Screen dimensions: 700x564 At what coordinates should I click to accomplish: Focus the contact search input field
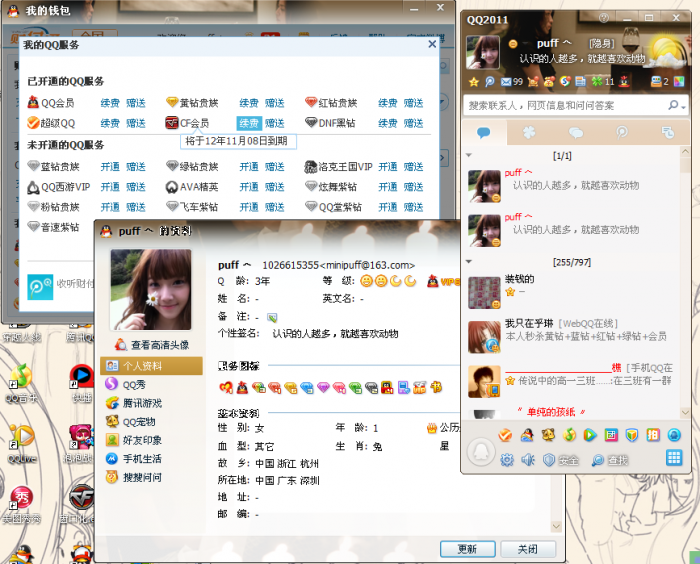[x=567, y=106]
